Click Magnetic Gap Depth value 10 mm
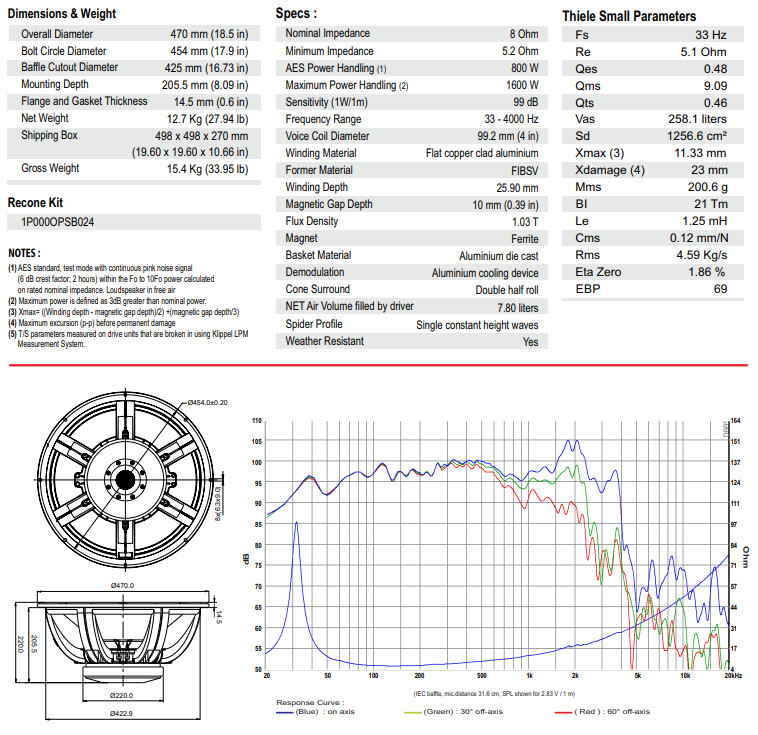Screen dimensions: 758x735 click(487, 205)
